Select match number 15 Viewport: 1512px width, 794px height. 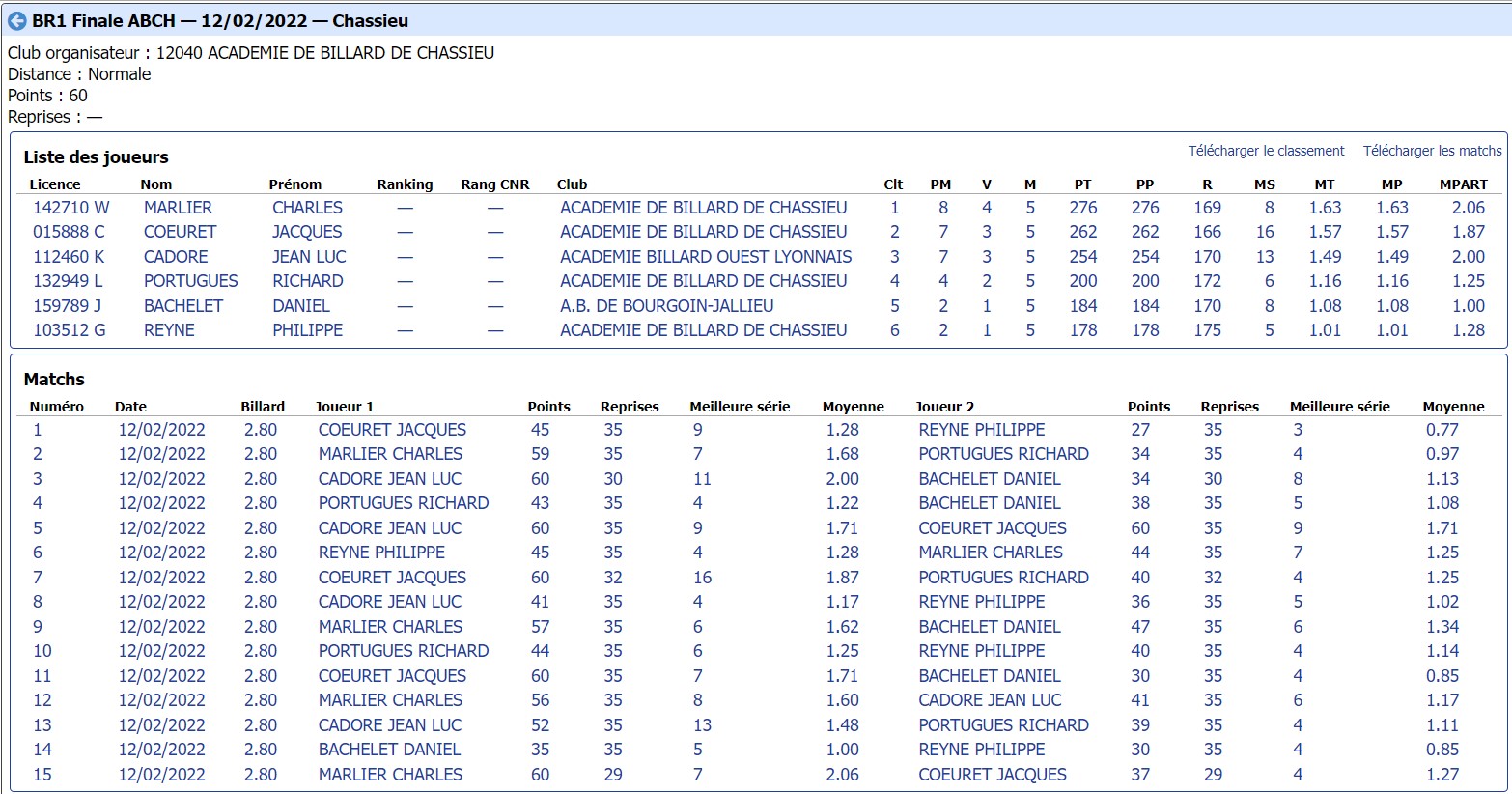pyautogui.click(x=42, y=775)
